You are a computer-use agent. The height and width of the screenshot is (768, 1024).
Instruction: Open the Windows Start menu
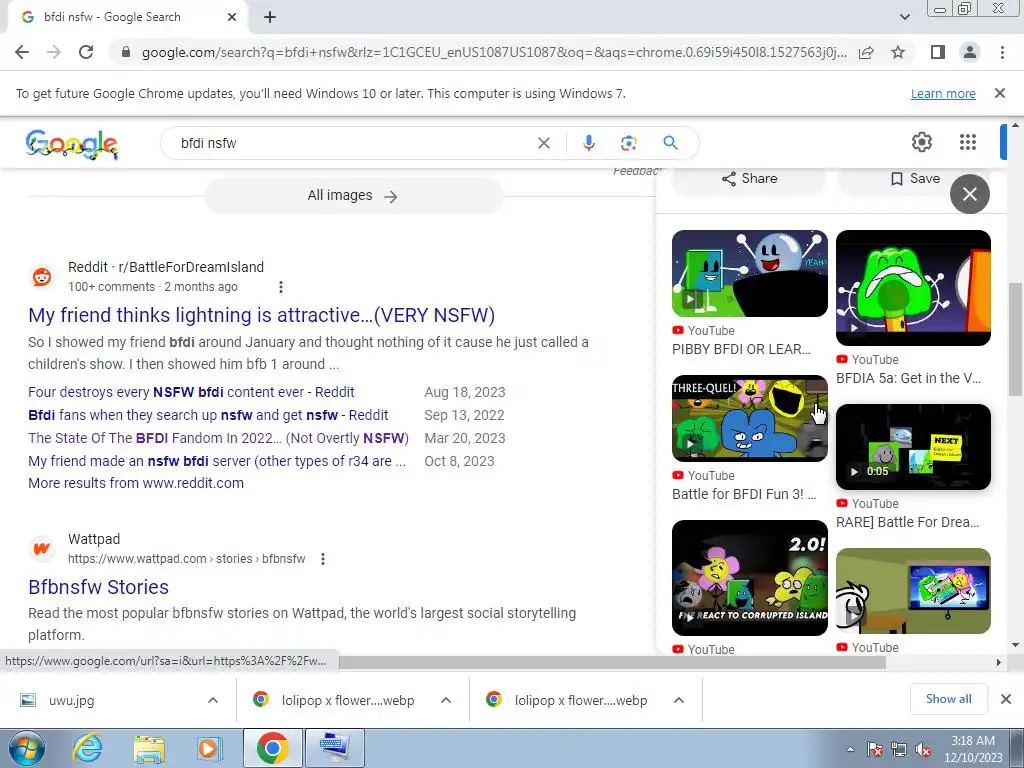pyautogui.click(x=26, y=748)
